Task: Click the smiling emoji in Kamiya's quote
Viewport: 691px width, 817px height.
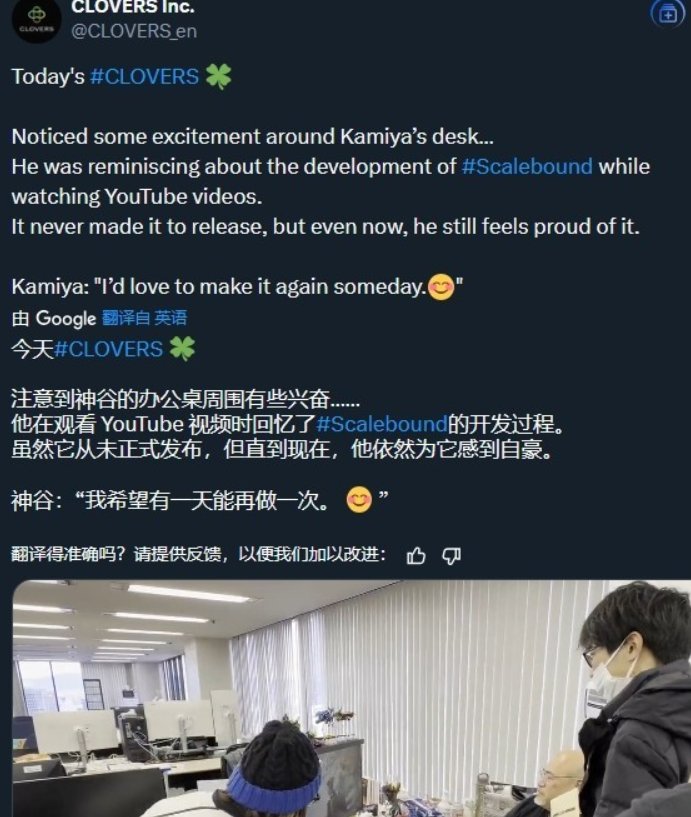Action: (x=441, y=287)
